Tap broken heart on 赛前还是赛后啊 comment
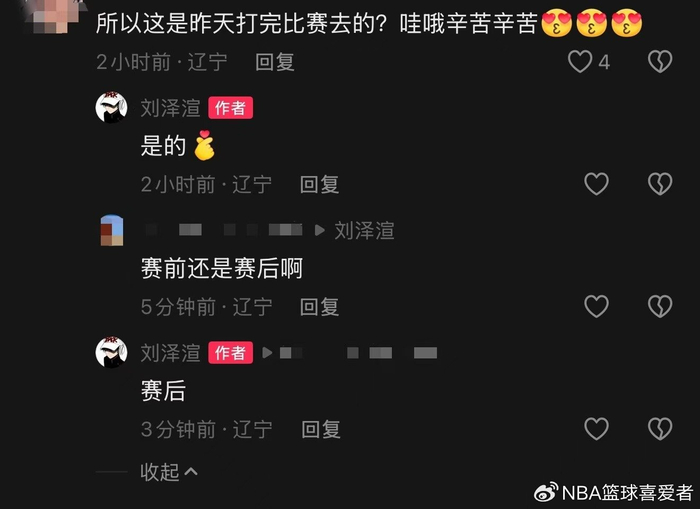This screenshot has height=509, width=700. [x=660, y=306]
